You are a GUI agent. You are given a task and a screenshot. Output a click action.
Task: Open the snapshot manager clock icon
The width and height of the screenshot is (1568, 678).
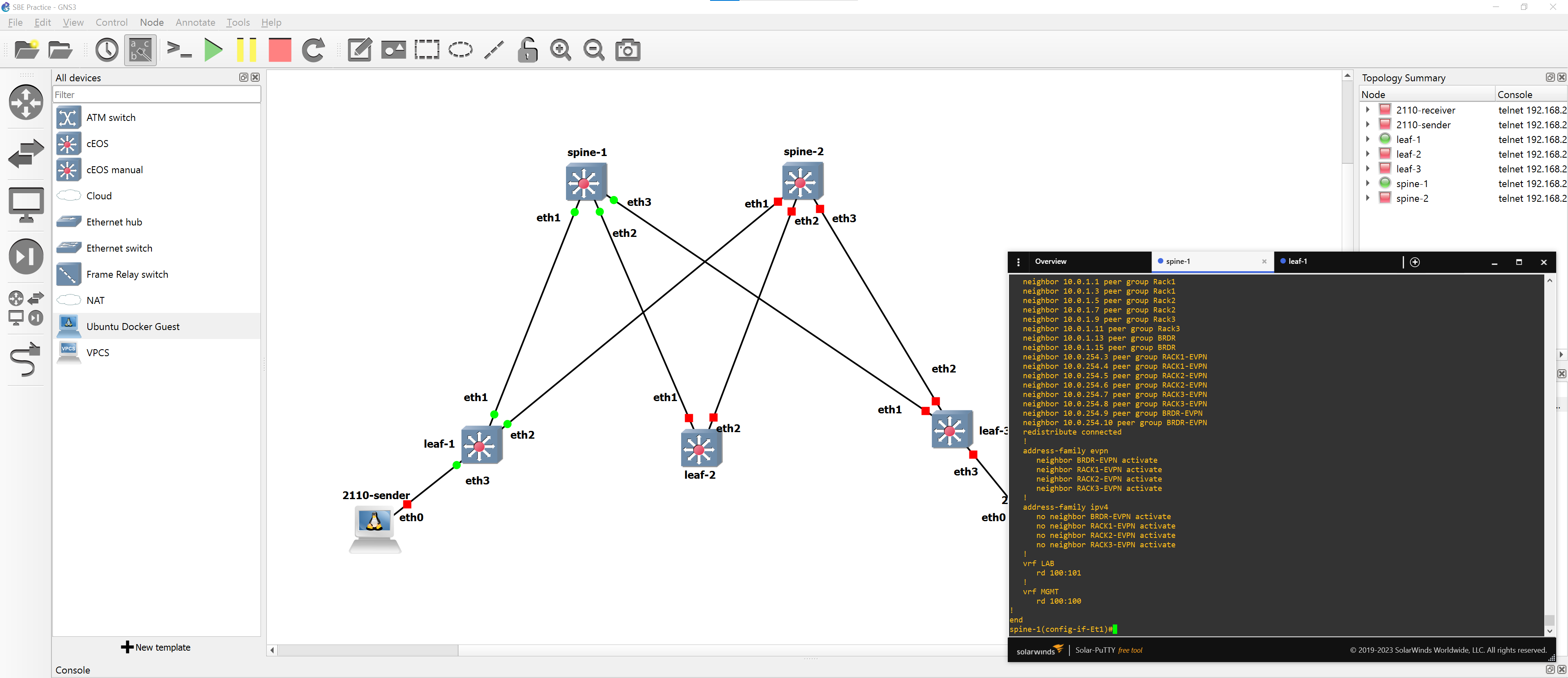click(107, 50)
